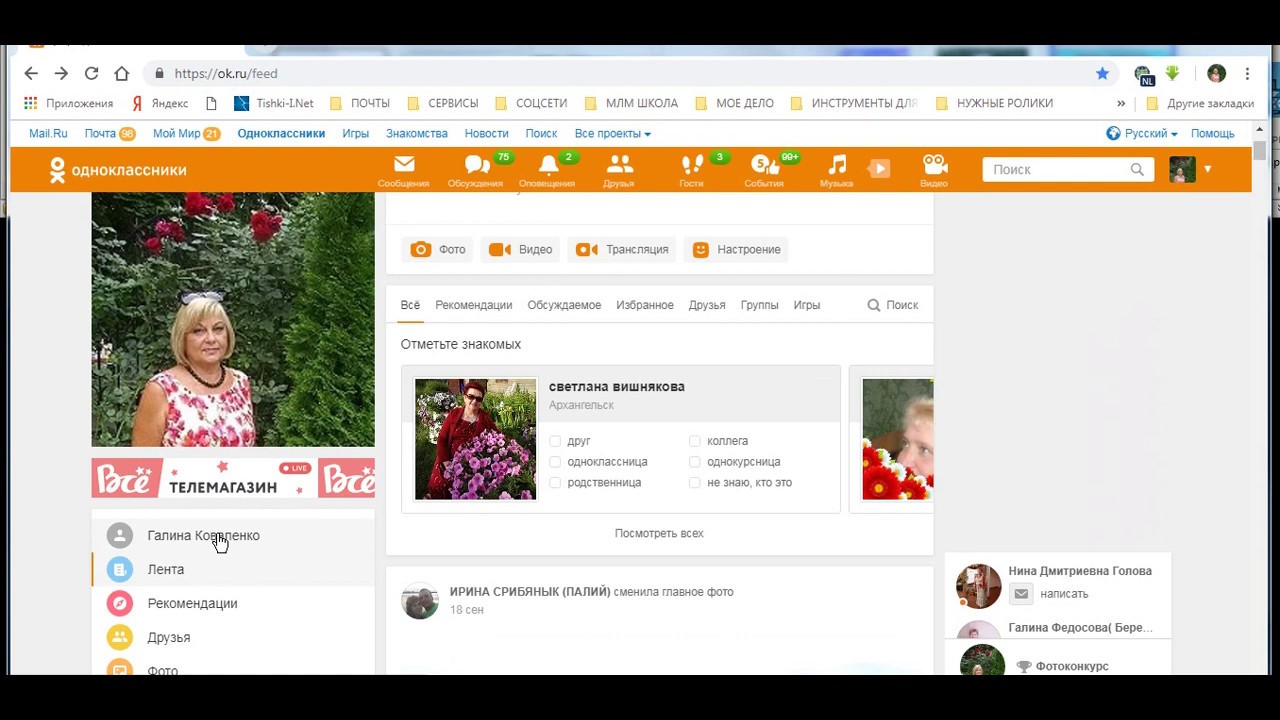
Task: Open Русский language dropdown
Action: [x=1142, y=133]
